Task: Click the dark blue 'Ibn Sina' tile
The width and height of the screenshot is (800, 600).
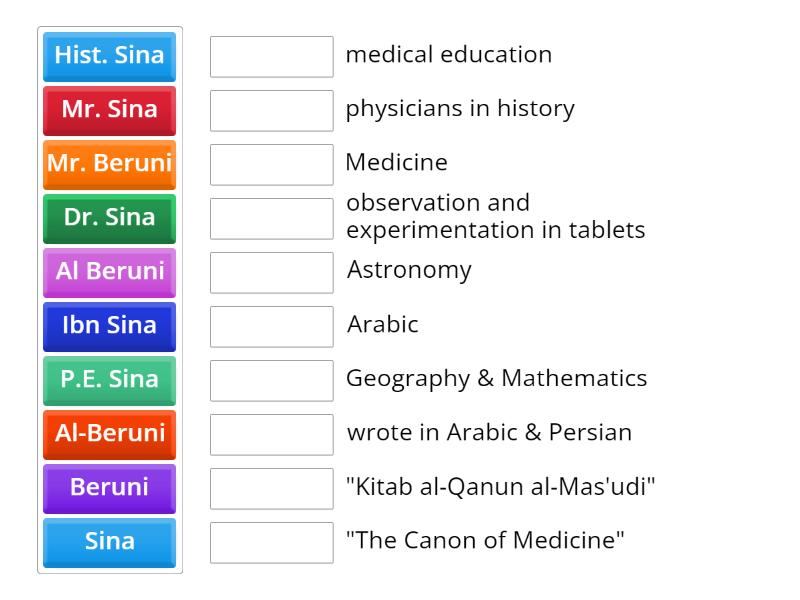Action: click(109, 327)
